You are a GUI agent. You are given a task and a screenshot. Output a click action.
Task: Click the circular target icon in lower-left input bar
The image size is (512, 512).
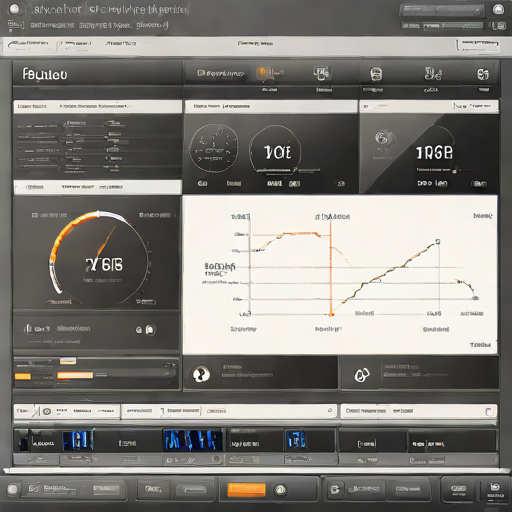(47, 411)
